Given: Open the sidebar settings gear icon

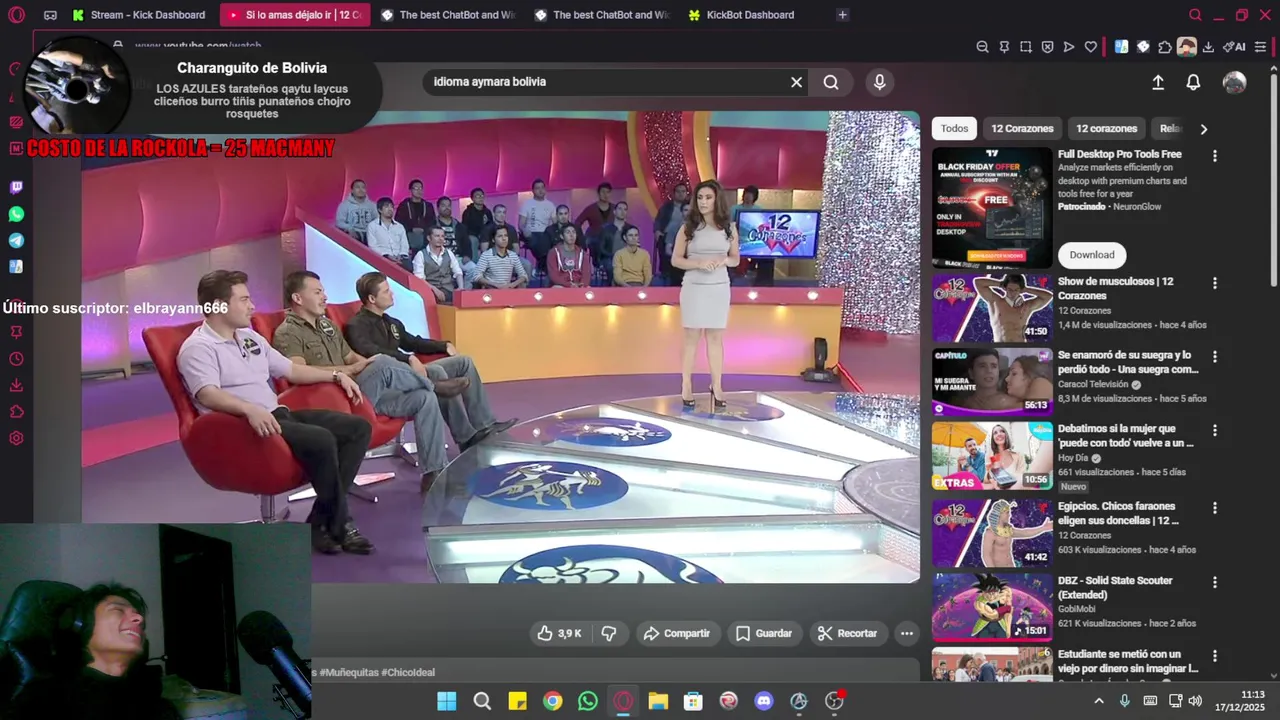Looking at the screenshot, I should [x=16, y=438].
